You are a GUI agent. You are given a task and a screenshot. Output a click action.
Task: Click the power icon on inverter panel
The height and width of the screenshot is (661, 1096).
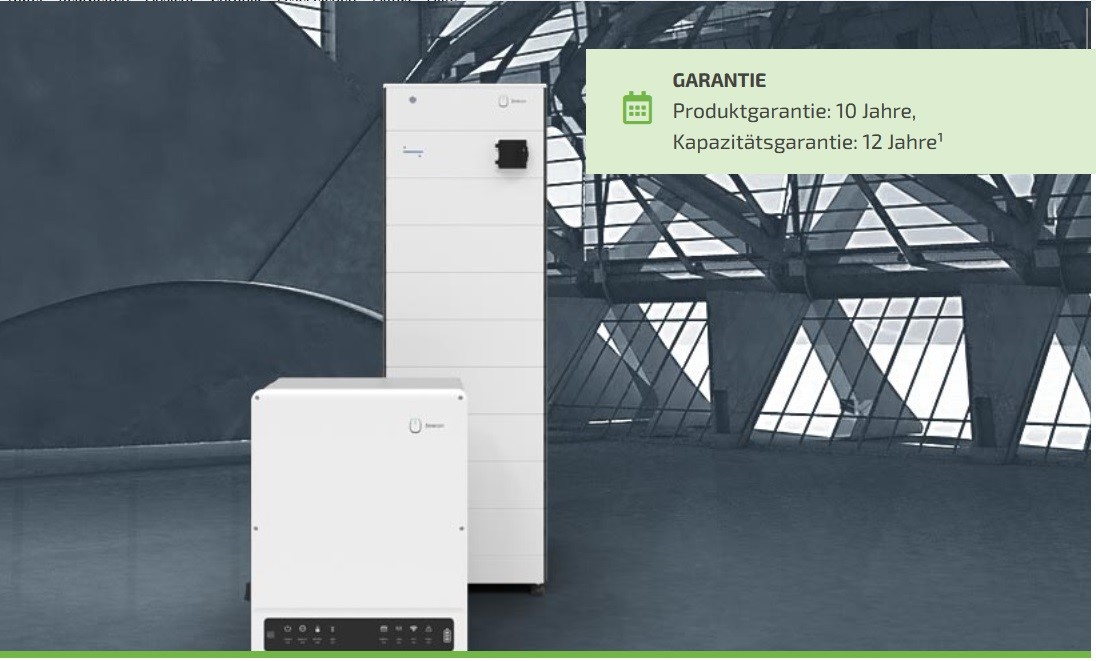(288, 628)
